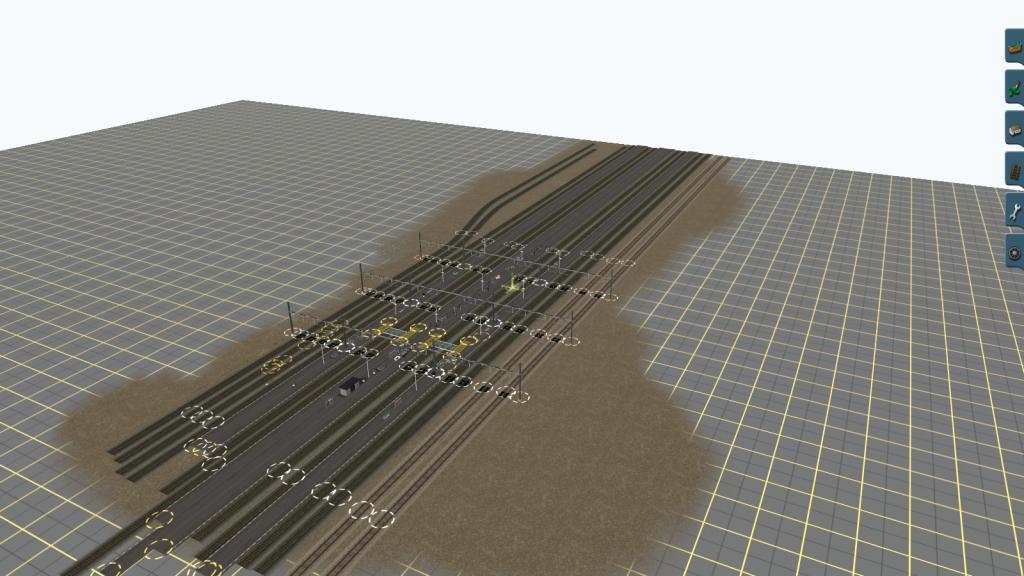Open the Tracks tab with rail icon
Image resolution: width=1024 pixels, height=576 pixels.
pos(1015,170)
